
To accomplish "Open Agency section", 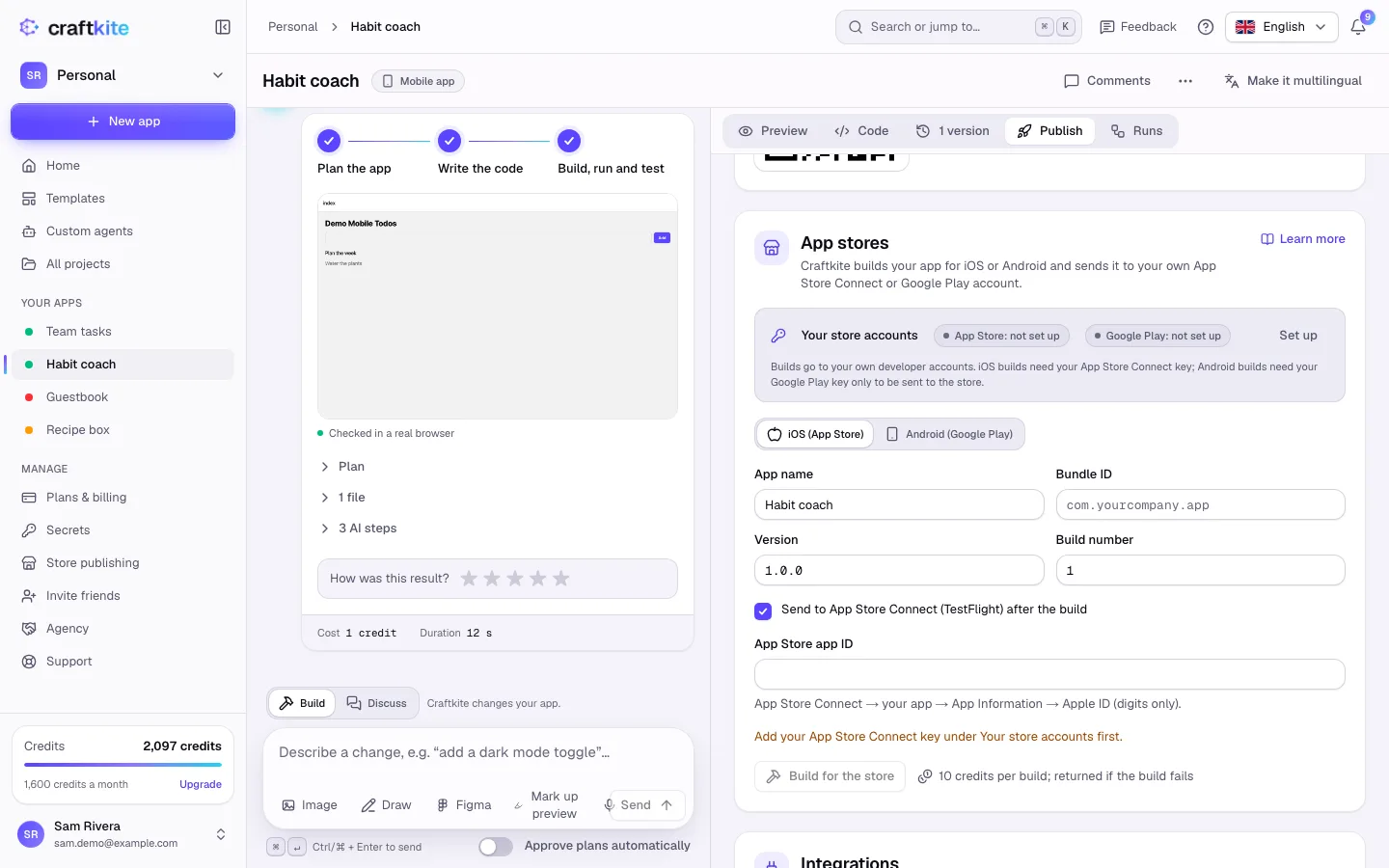I will pyautogui.click(x=123, y=629).
